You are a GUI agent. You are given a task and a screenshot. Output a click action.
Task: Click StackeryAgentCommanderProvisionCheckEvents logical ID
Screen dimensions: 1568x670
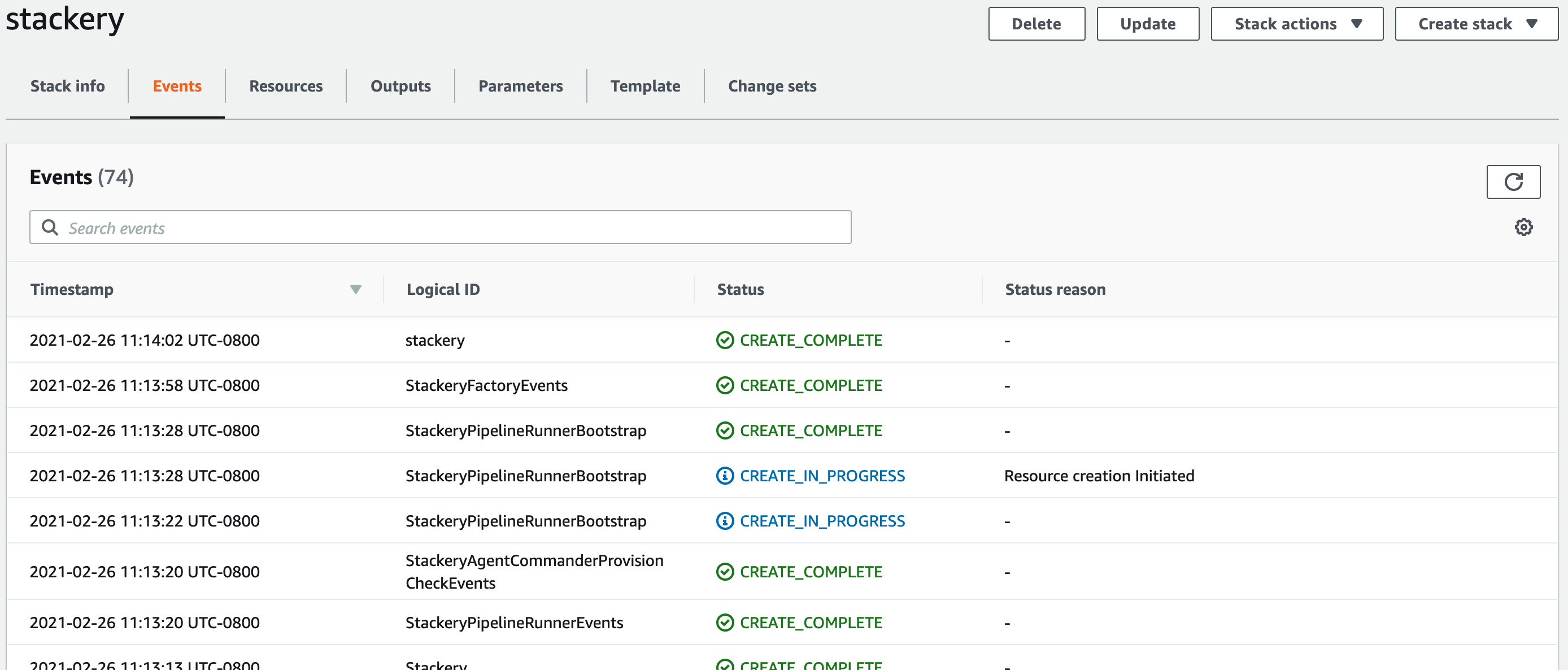[534, 571]
